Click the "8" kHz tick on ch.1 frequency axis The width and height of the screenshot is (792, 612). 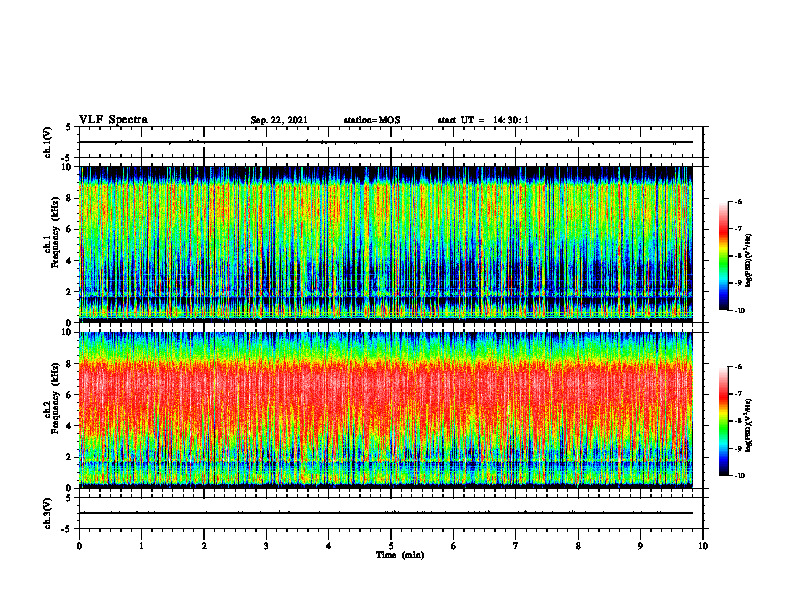pyautogui.click(x=69, y=198)
